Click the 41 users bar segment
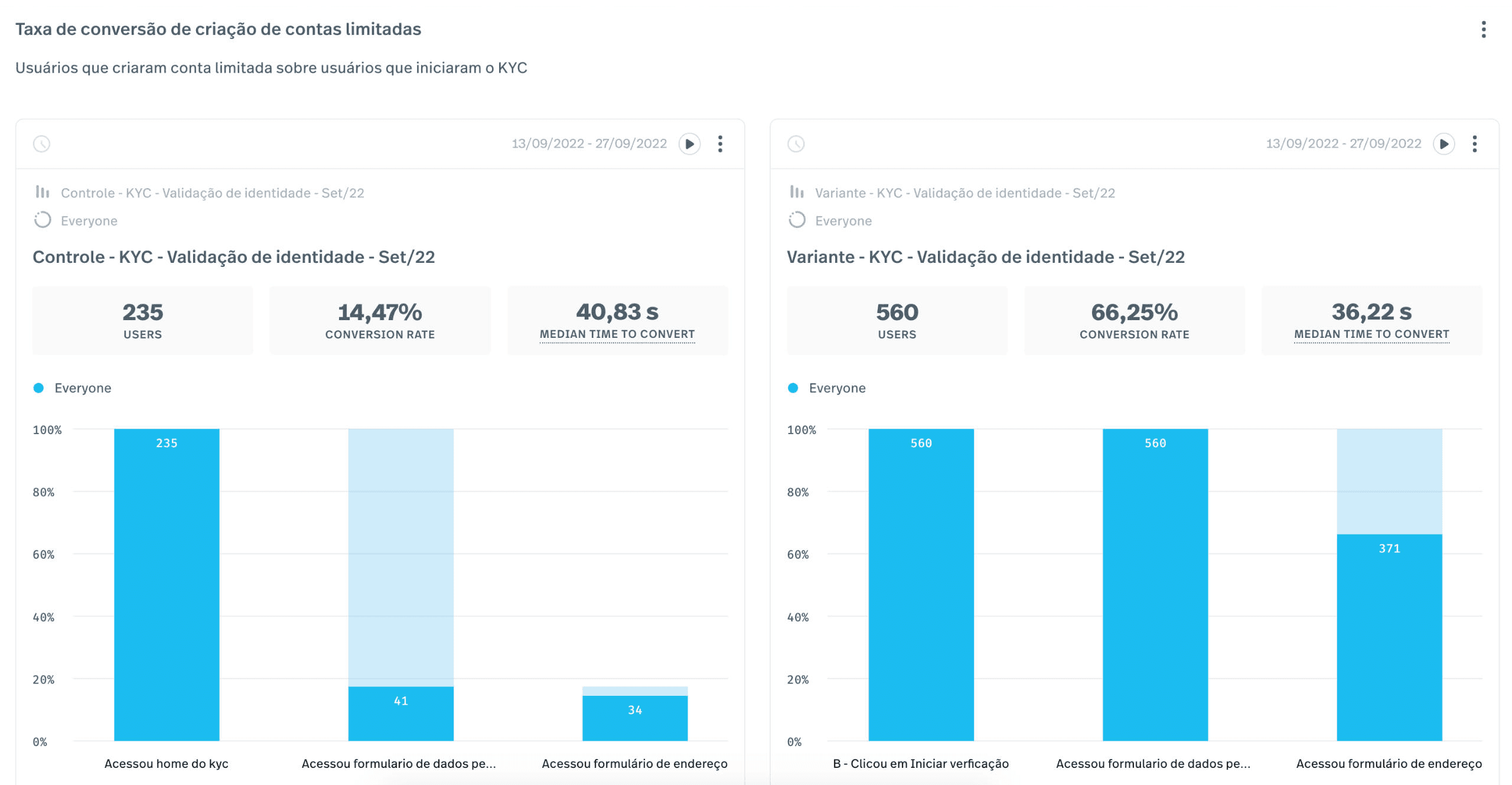Image resolution: width=1512 pixels, height=785 pixels. click(400, 713)
